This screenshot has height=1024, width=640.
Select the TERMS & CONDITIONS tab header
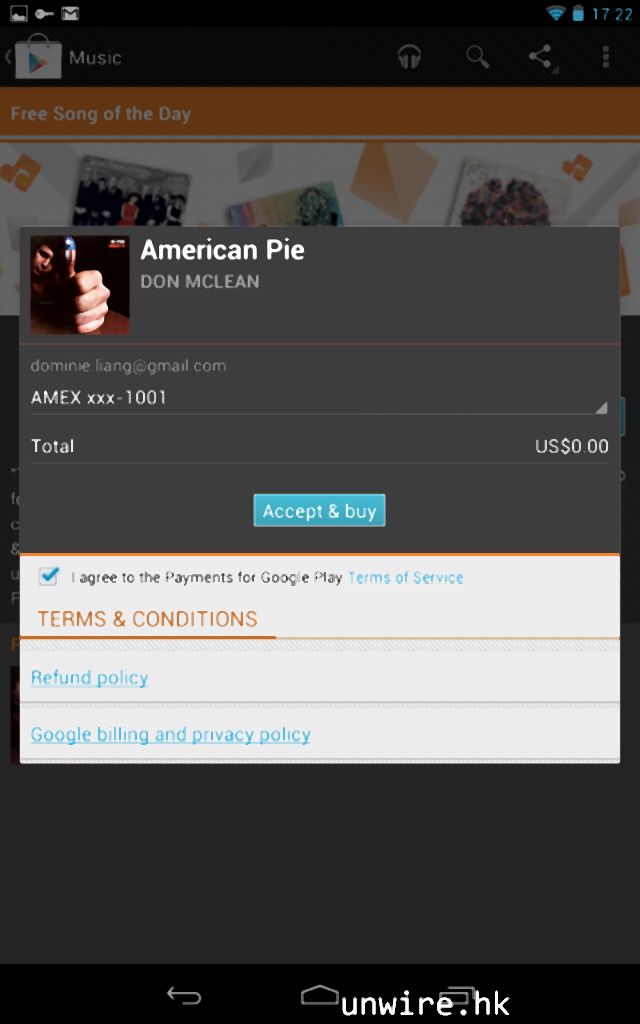(148, 619)
